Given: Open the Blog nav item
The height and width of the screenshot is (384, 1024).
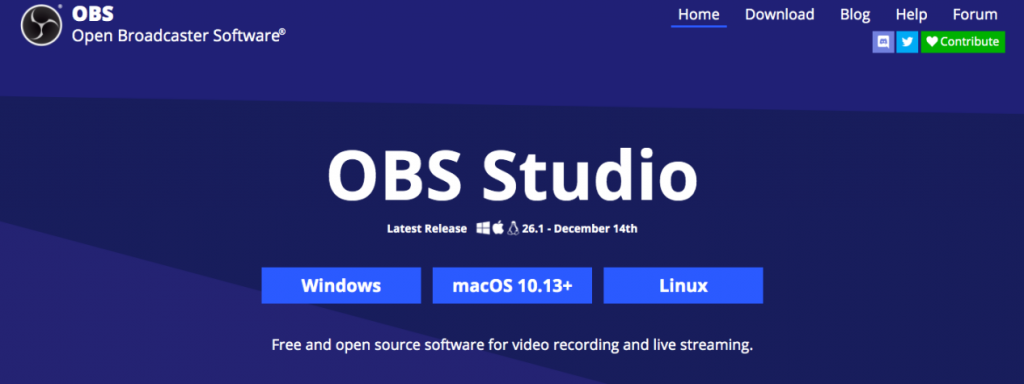Looking at the screenshot, I should click(855, 14).
